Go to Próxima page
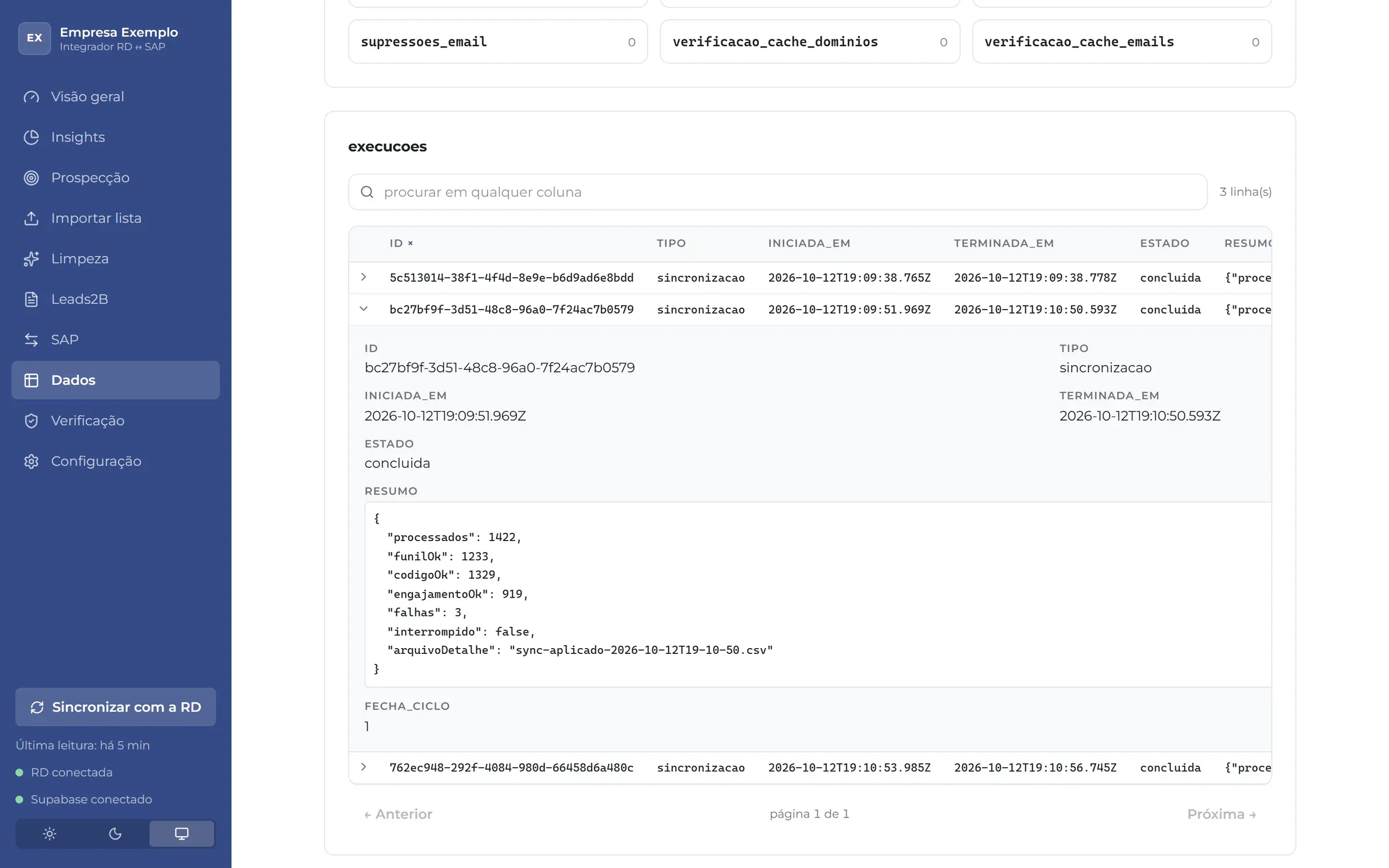Screen dimensions: 1389x868 coord(1221,814)
